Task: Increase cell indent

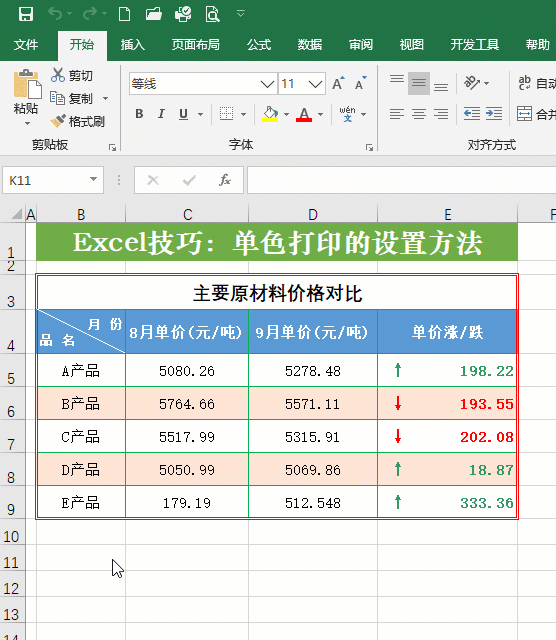Action: click(x=494, y=114)
